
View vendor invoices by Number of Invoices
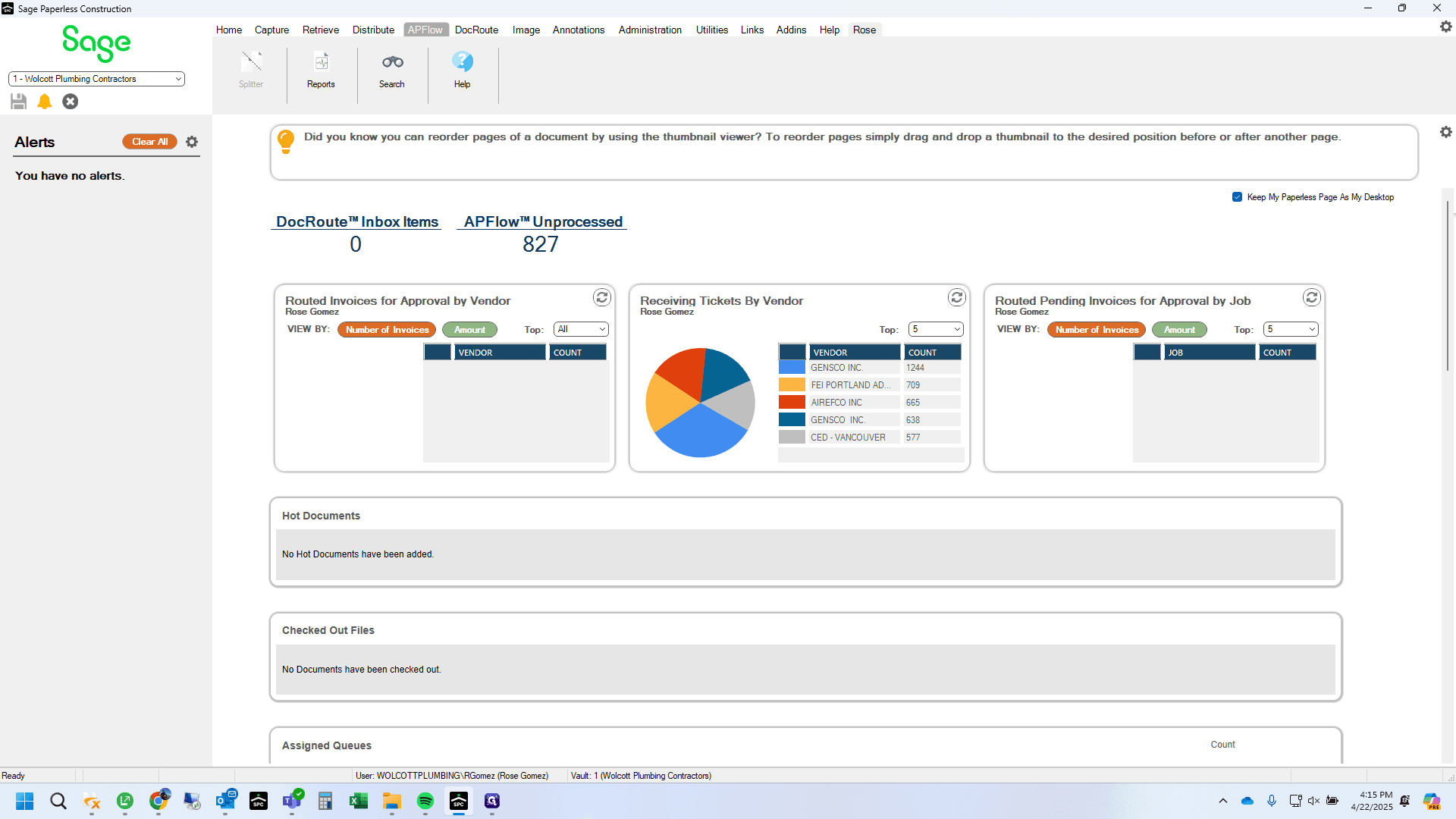pos(387,330)
